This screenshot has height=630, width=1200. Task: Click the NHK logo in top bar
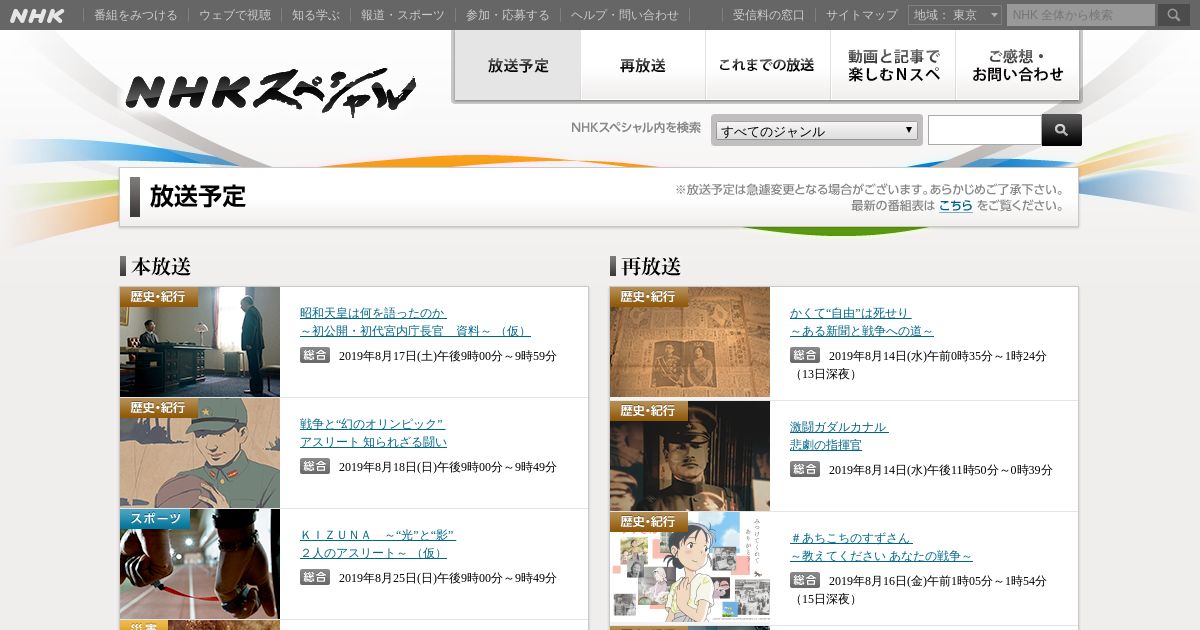click(x=38, y=15)
